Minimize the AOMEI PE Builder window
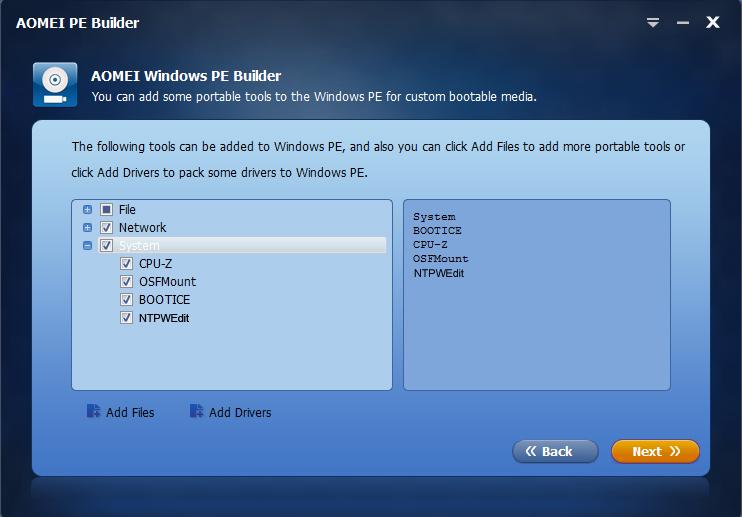Image resolution: width=742 pixels, height=517 pixels. point(682,22)
